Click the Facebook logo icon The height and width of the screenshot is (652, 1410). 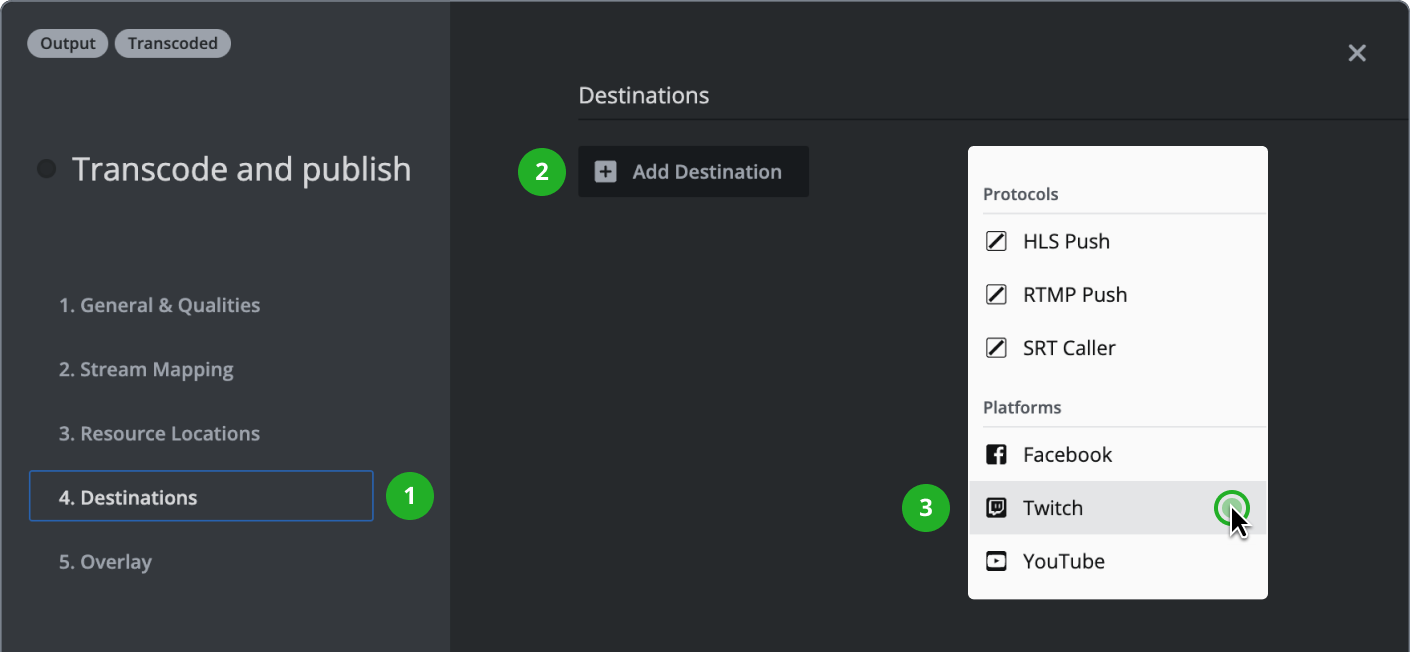click(996, 455)
